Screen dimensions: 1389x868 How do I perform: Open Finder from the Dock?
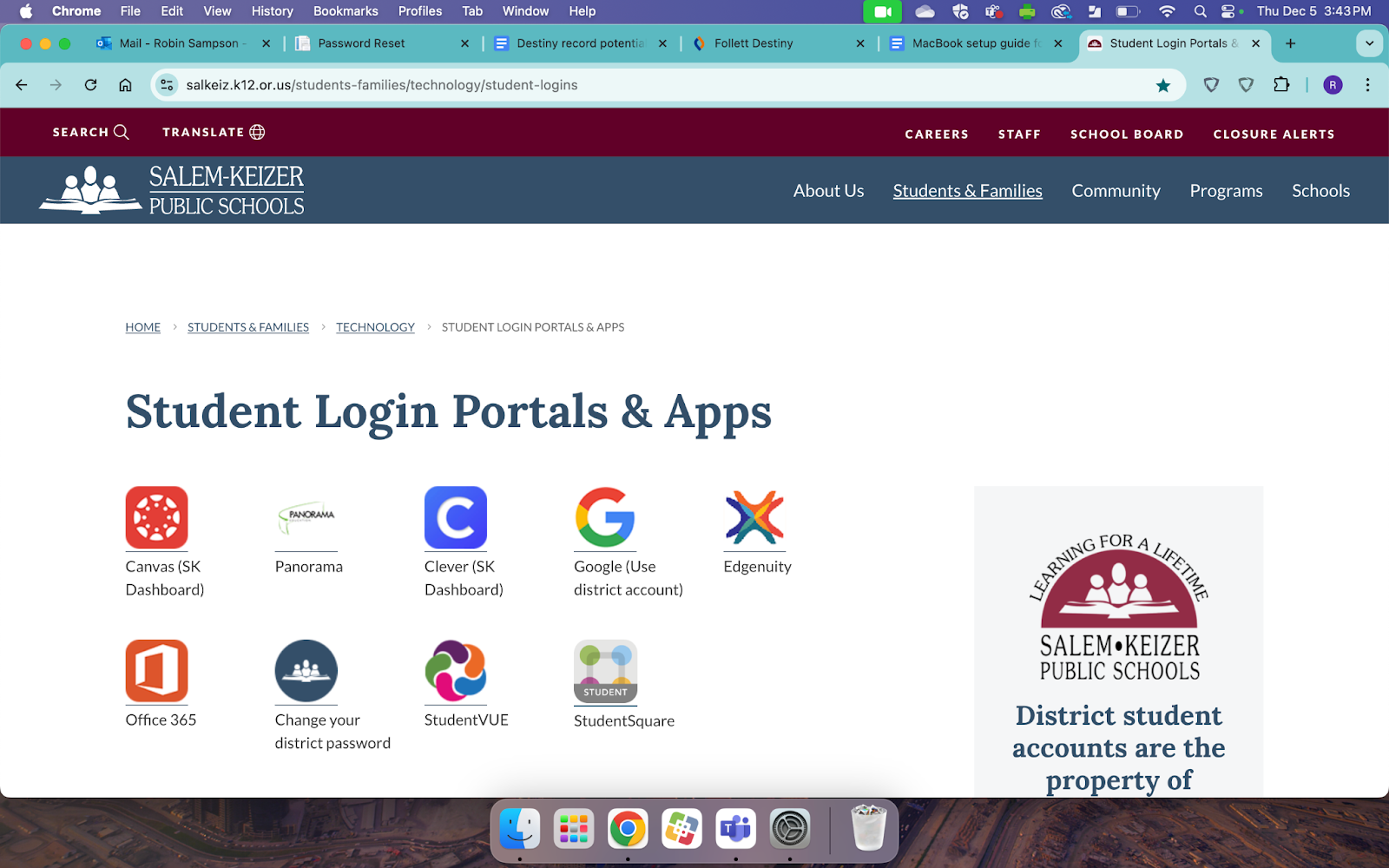520,829
